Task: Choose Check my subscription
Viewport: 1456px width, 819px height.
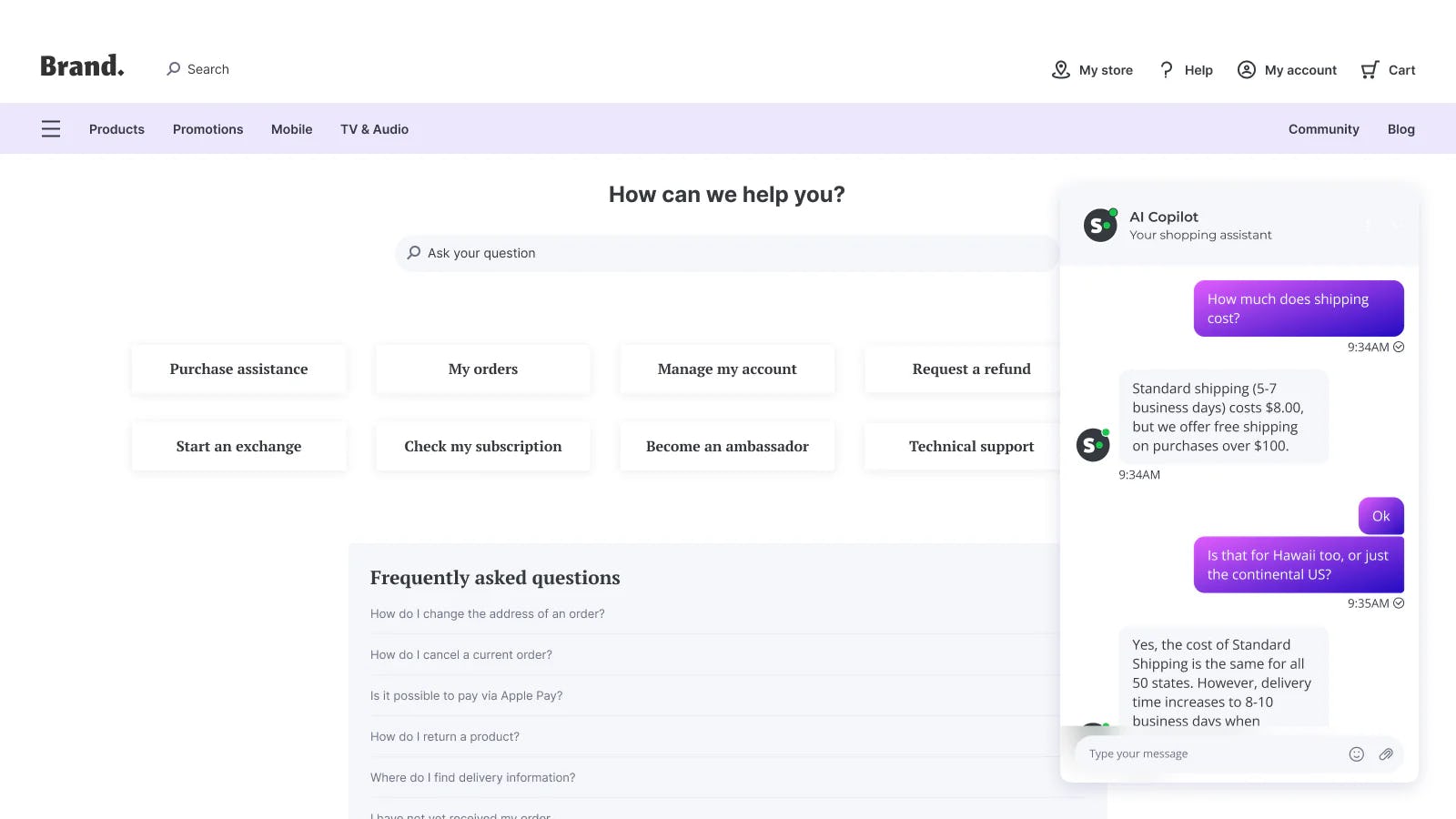Action: click(x=482, y=447)
